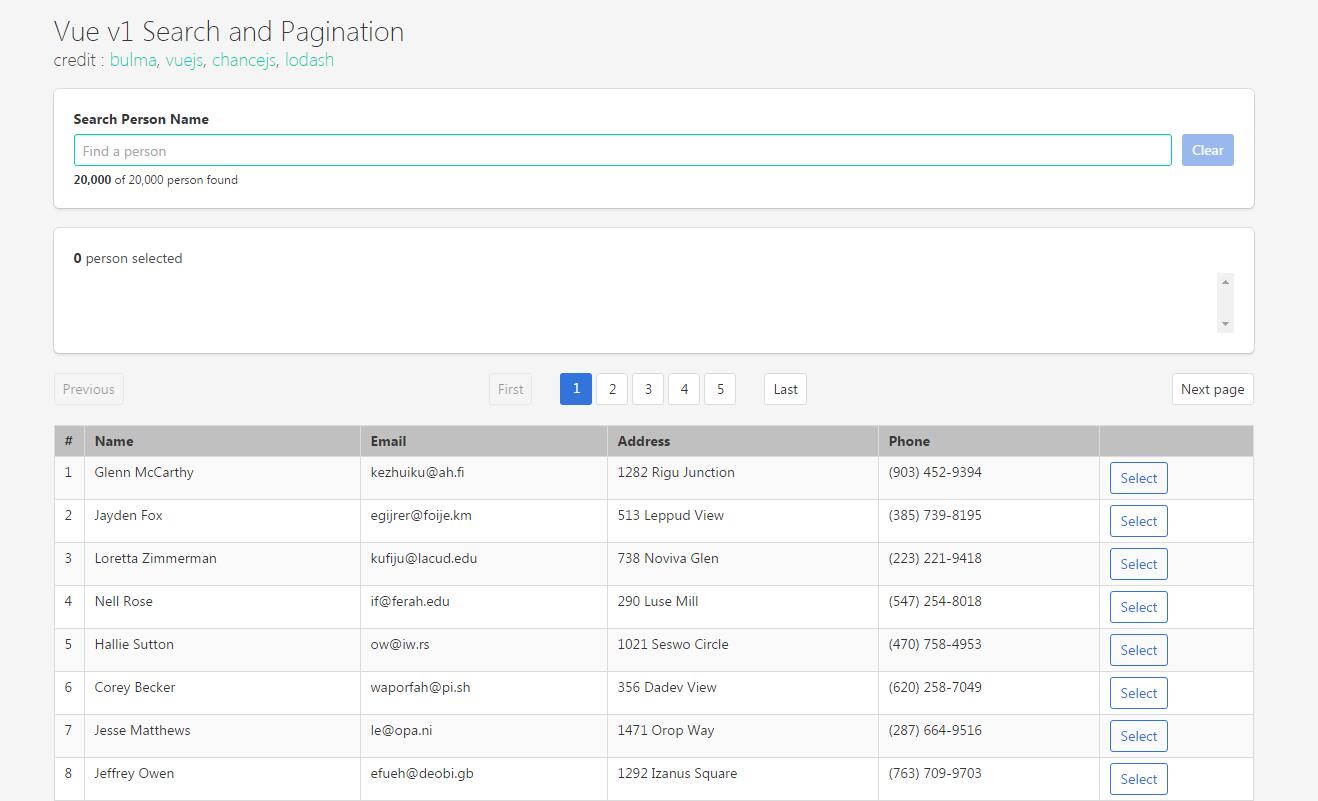Open the lodash credit link
The height and width of the screenshot is (801, 1318).
[x=308, y=60]
